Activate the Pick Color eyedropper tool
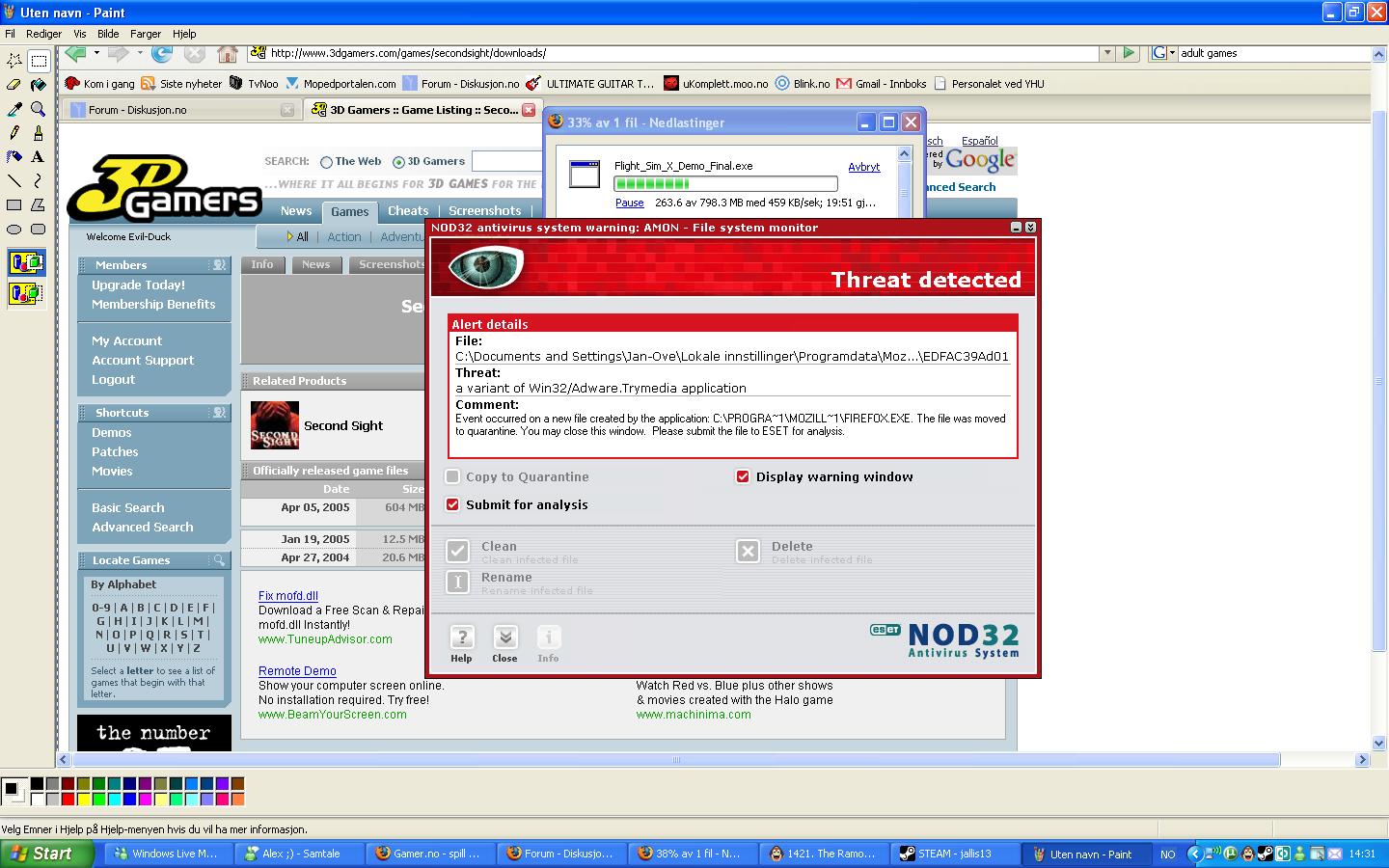Image resolution: width=1389 pixels, height=868 pixels. [14, 109]
